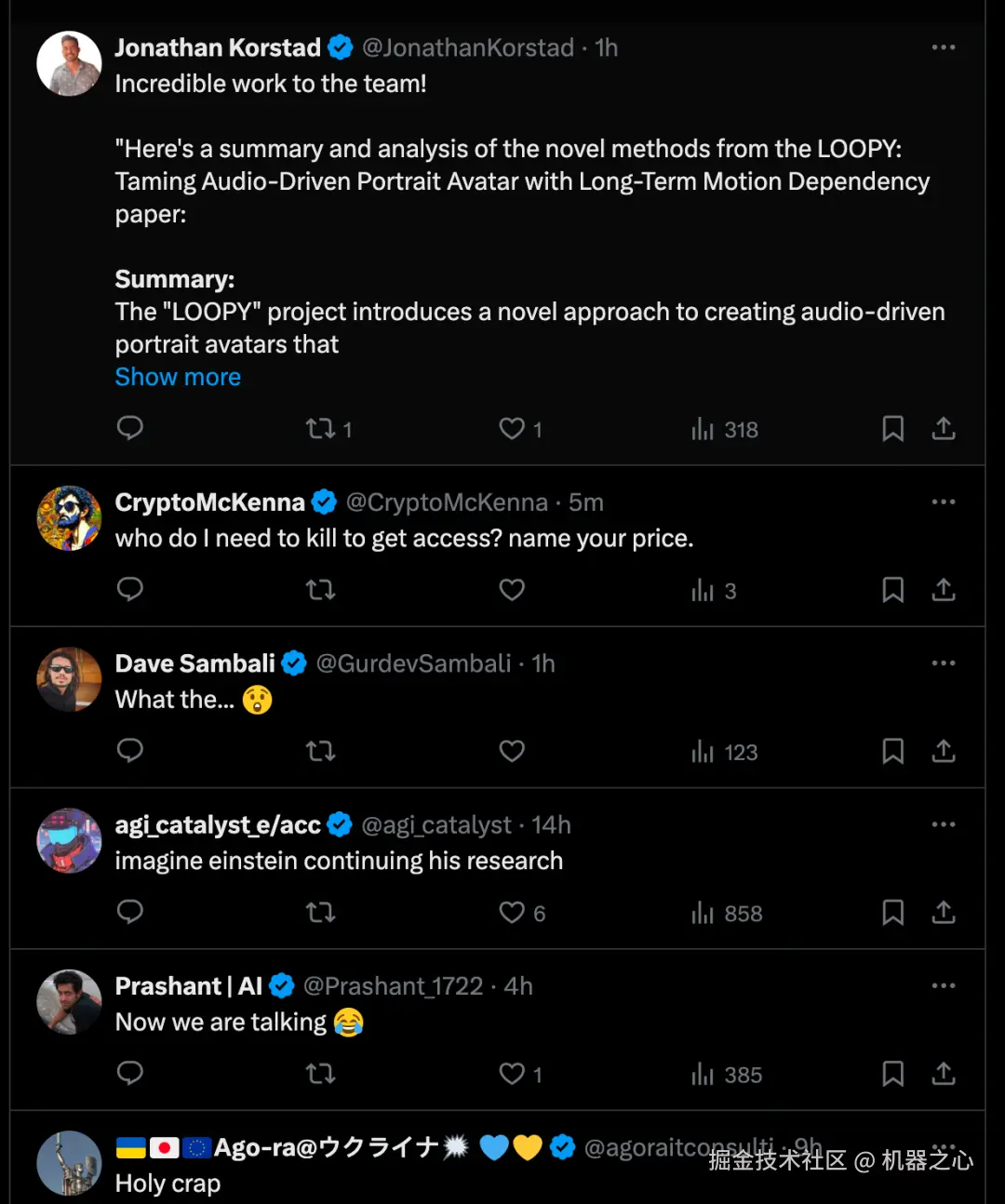
Task: Bookmark Jonathan Korstad's tweet
Action: tap(892, 429)
